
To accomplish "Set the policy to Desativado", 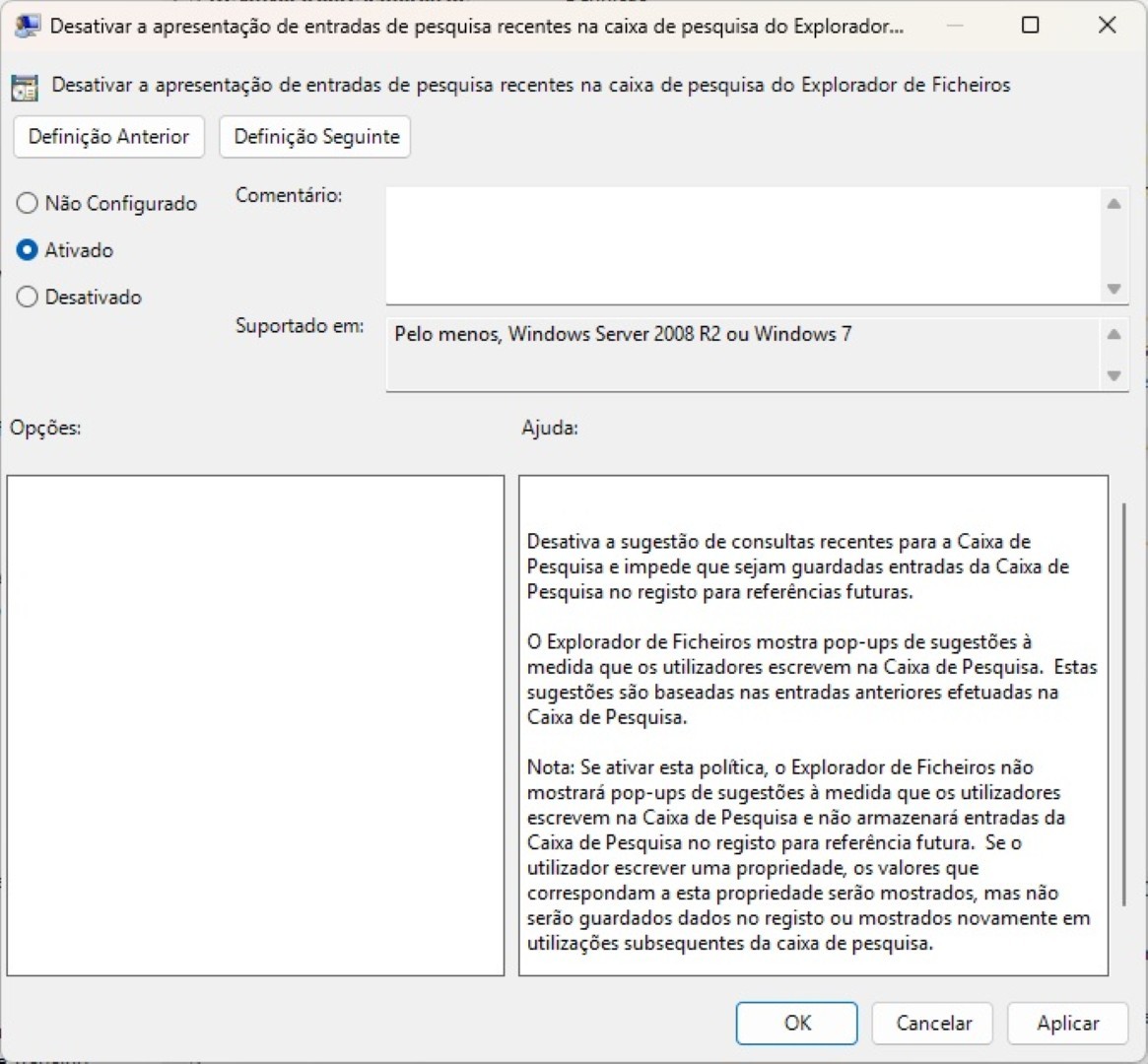I will click(28, 297).
